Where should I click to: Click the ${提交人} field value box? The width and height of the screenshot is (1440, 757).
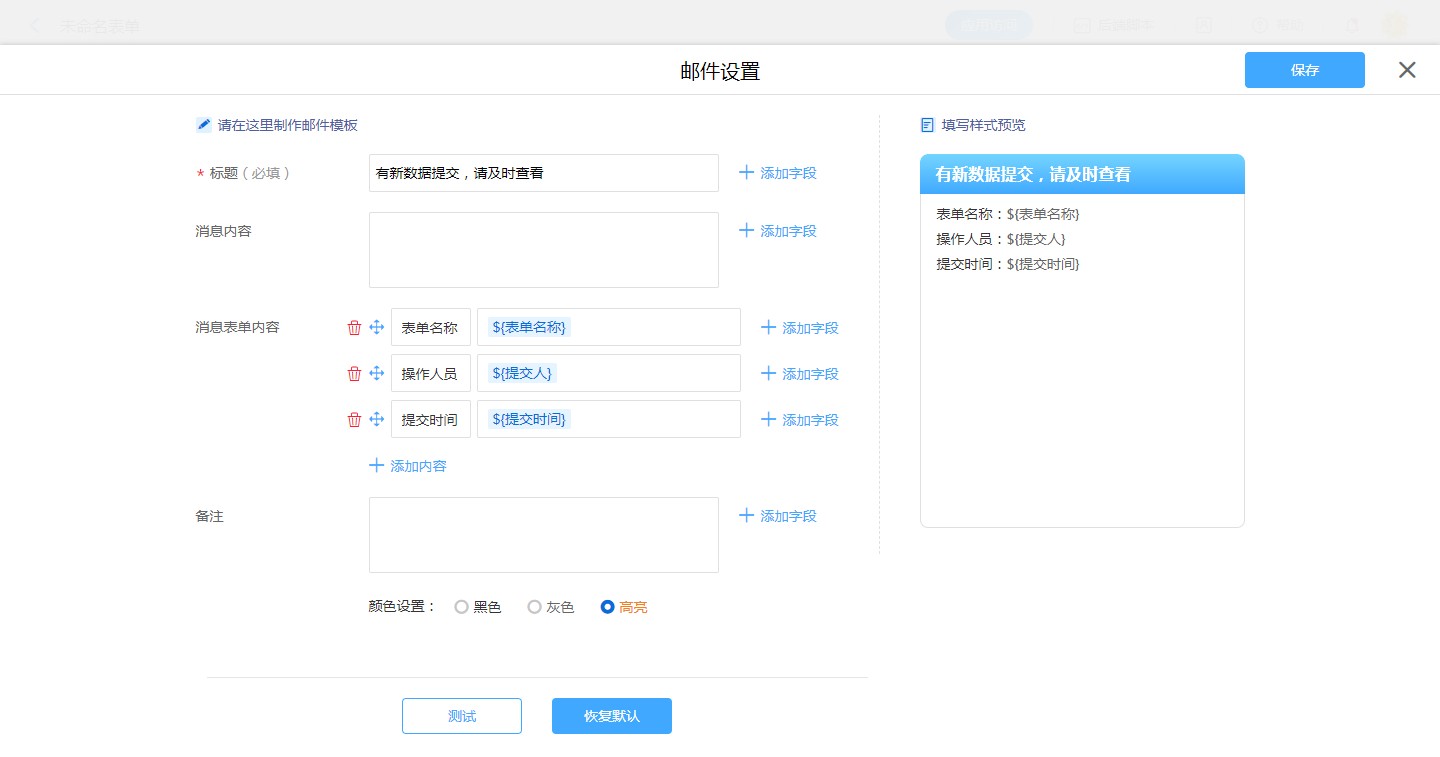coord(608,374)
